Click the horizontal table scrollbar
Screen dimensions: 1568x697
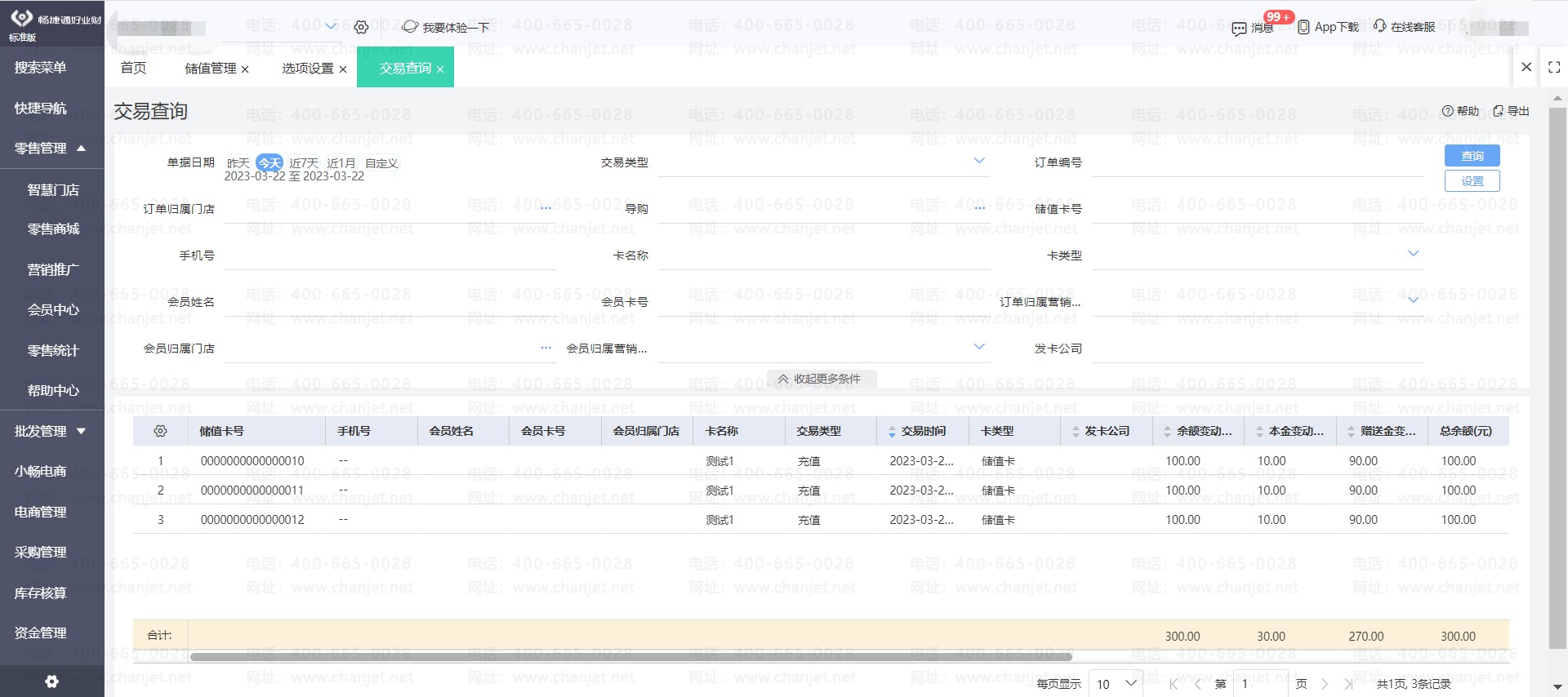[x=630, y=656]
